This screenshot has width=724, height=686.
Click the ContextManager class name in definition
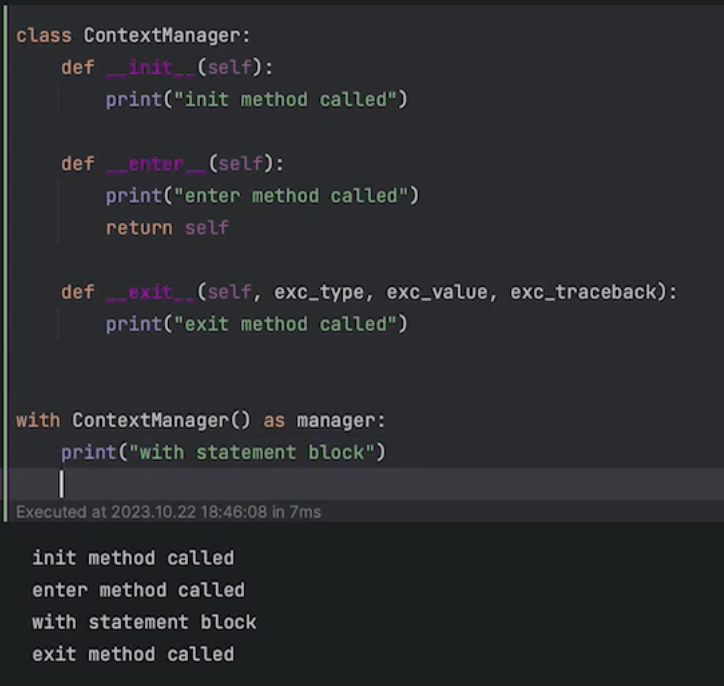click(x=162, y=35)
